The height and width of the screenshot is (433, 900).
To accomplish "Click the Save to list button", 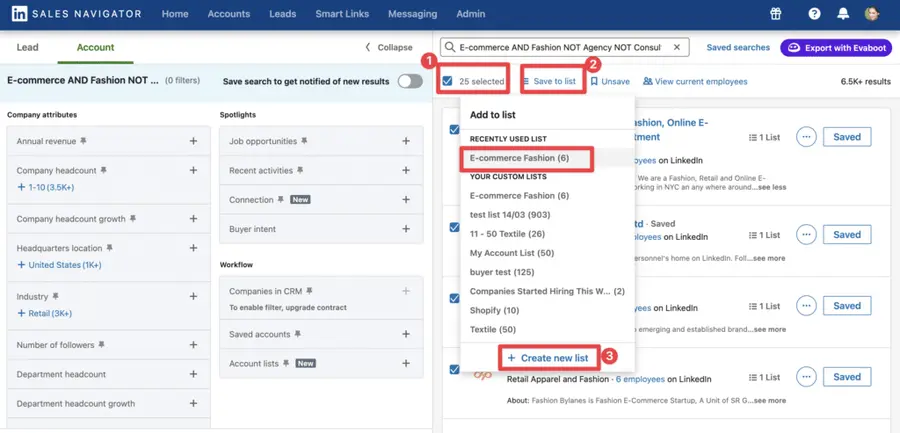I will 549,82.
